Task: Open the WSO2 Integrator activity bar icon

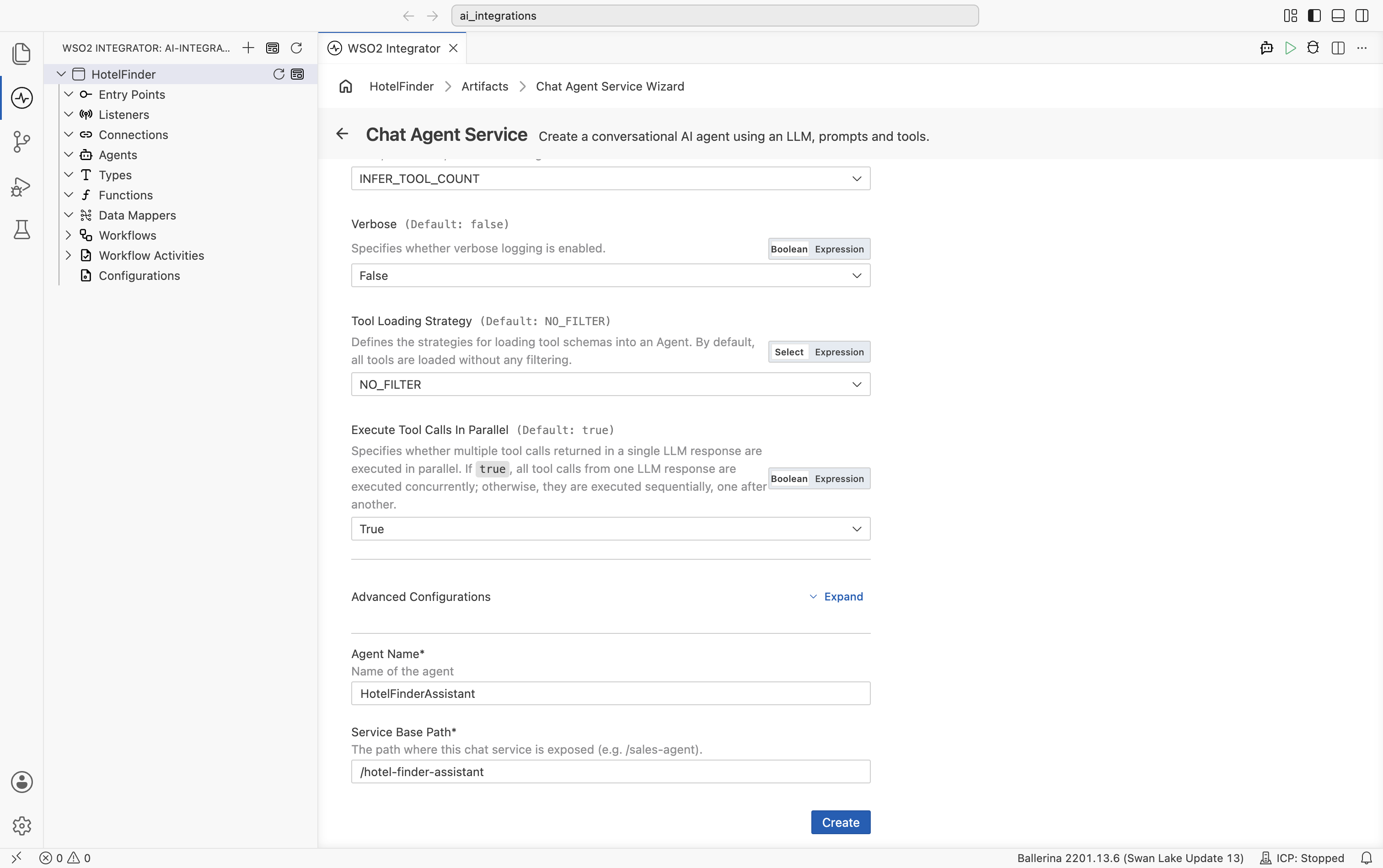Action: click(21, 97)
